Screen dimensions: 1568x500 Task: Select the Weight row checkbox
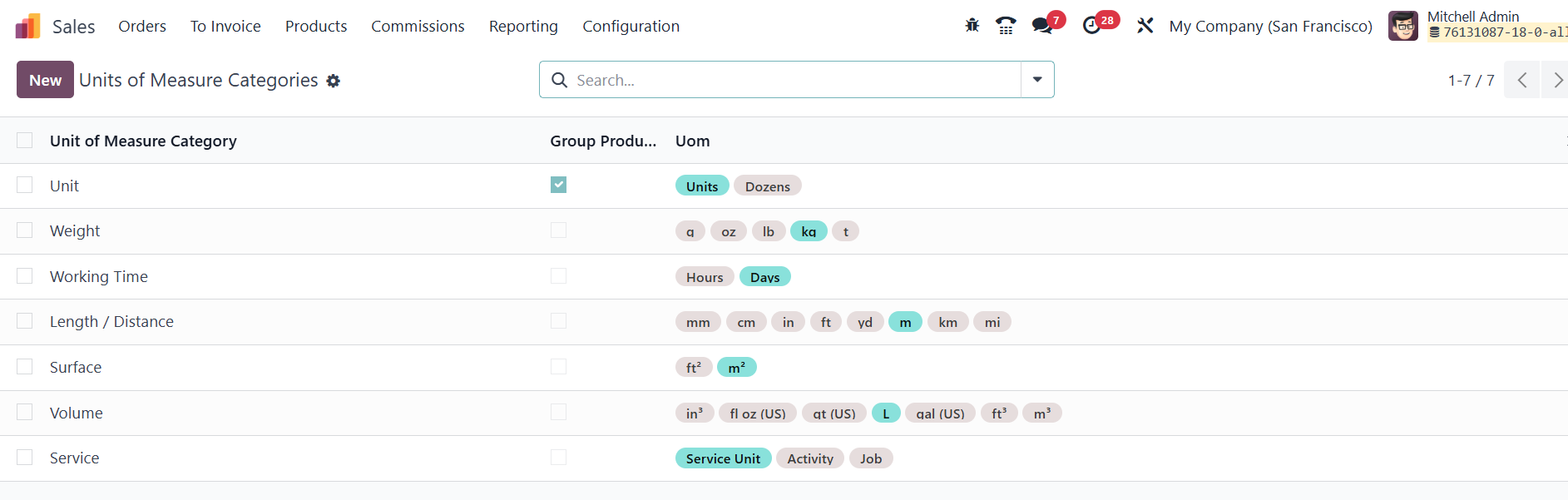[x=25, y=230]
